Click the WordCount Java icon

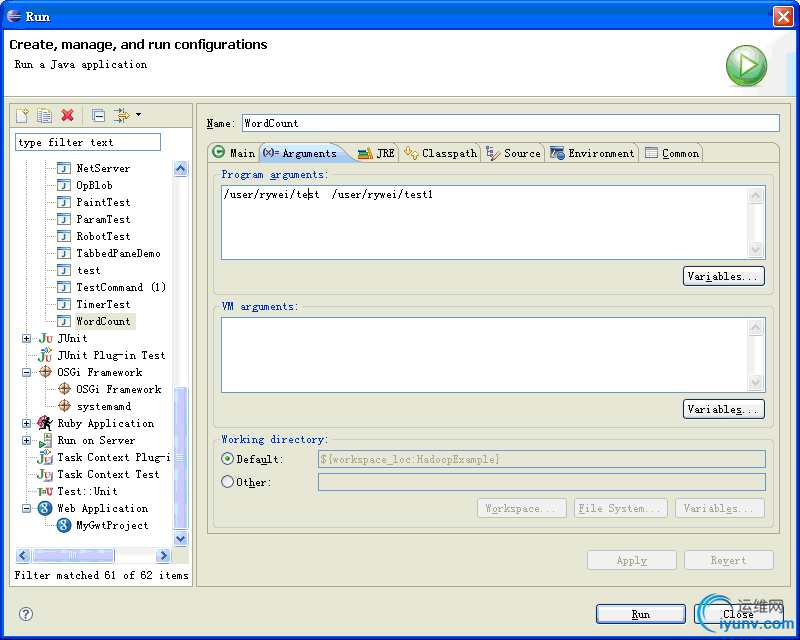pyautogui.click(x=64, y=321)
